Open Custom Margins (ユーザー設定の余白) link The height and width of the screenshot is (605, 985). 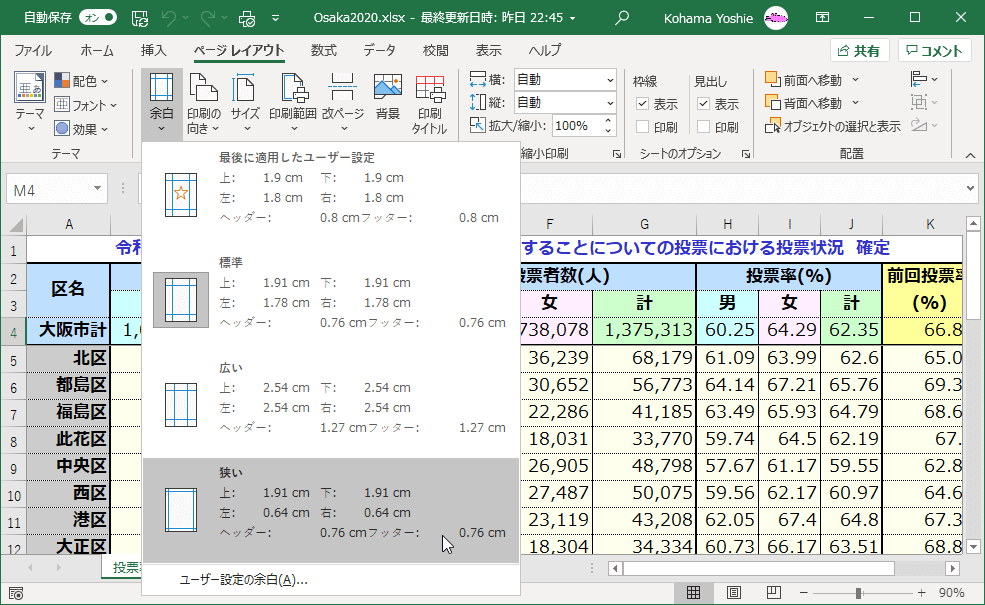[x=243, y=579]
